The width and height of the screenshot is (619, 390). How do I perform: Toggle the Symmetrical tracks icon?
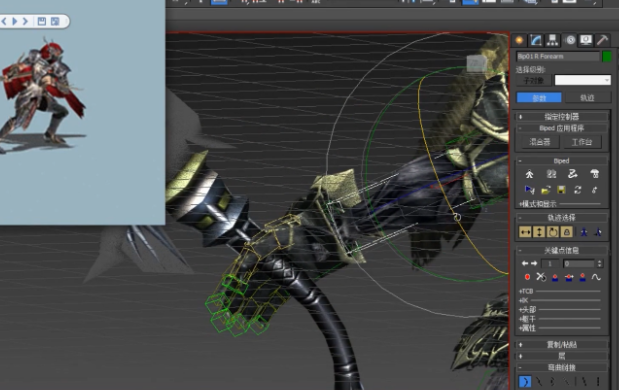click(583, 232)
